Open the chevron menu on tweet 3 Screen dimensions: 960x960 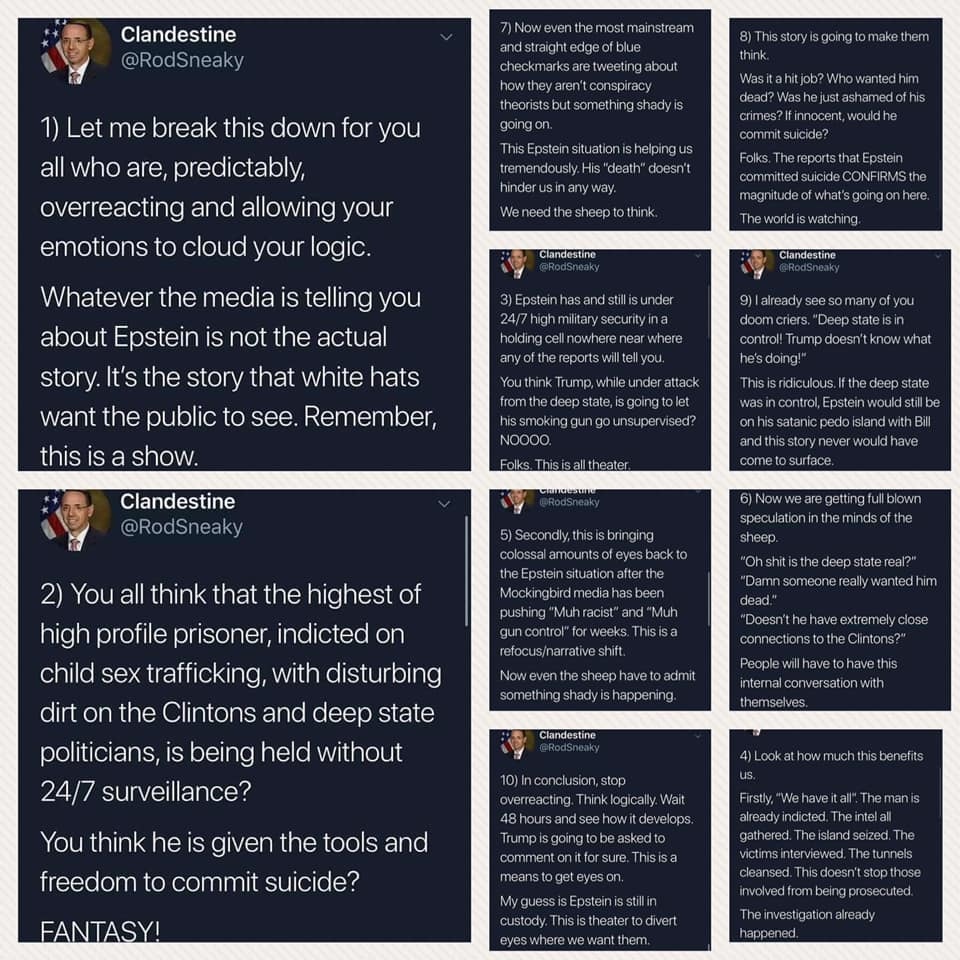697,255
